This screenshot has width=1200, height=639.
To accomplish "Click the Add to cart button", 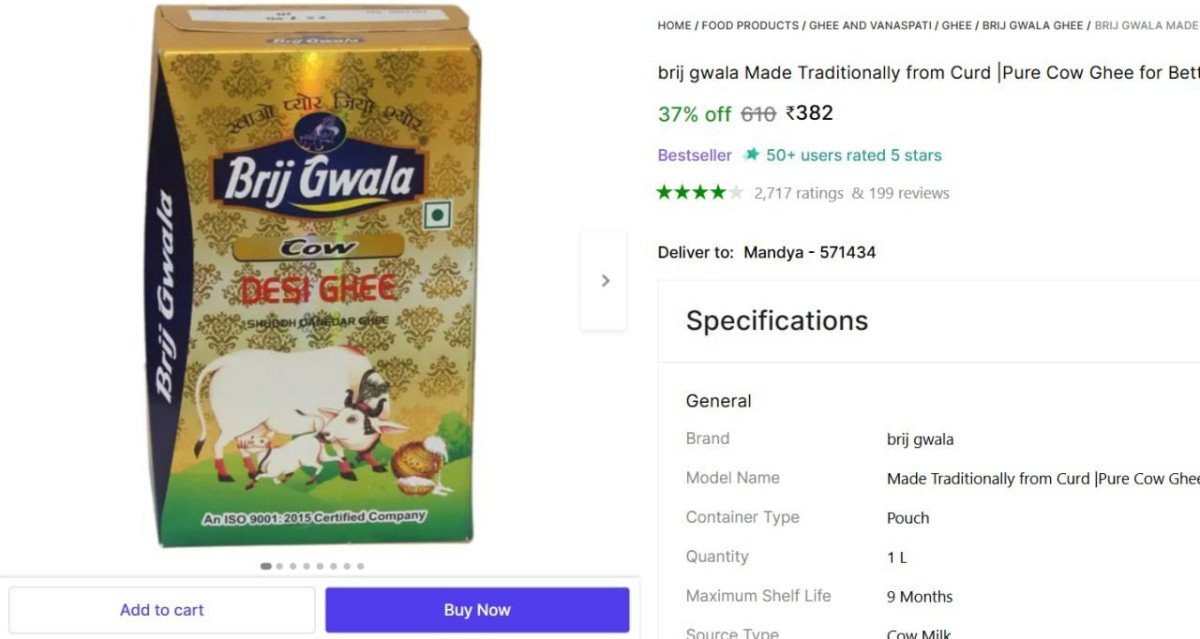I will coord(162,609).
